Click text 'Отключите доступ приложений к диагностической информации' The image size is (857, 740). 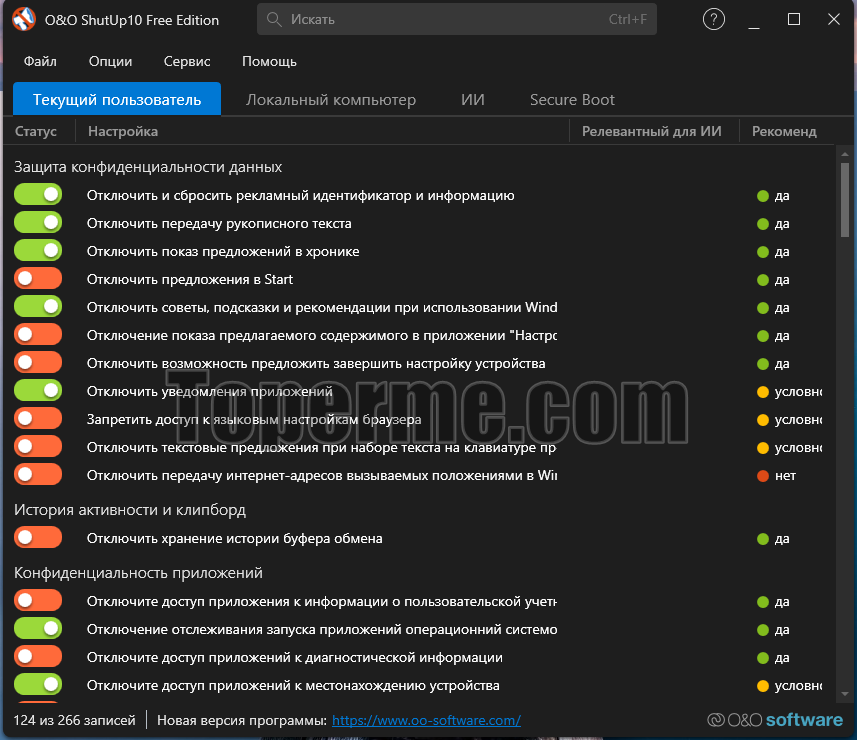click(x=295, y=657)
